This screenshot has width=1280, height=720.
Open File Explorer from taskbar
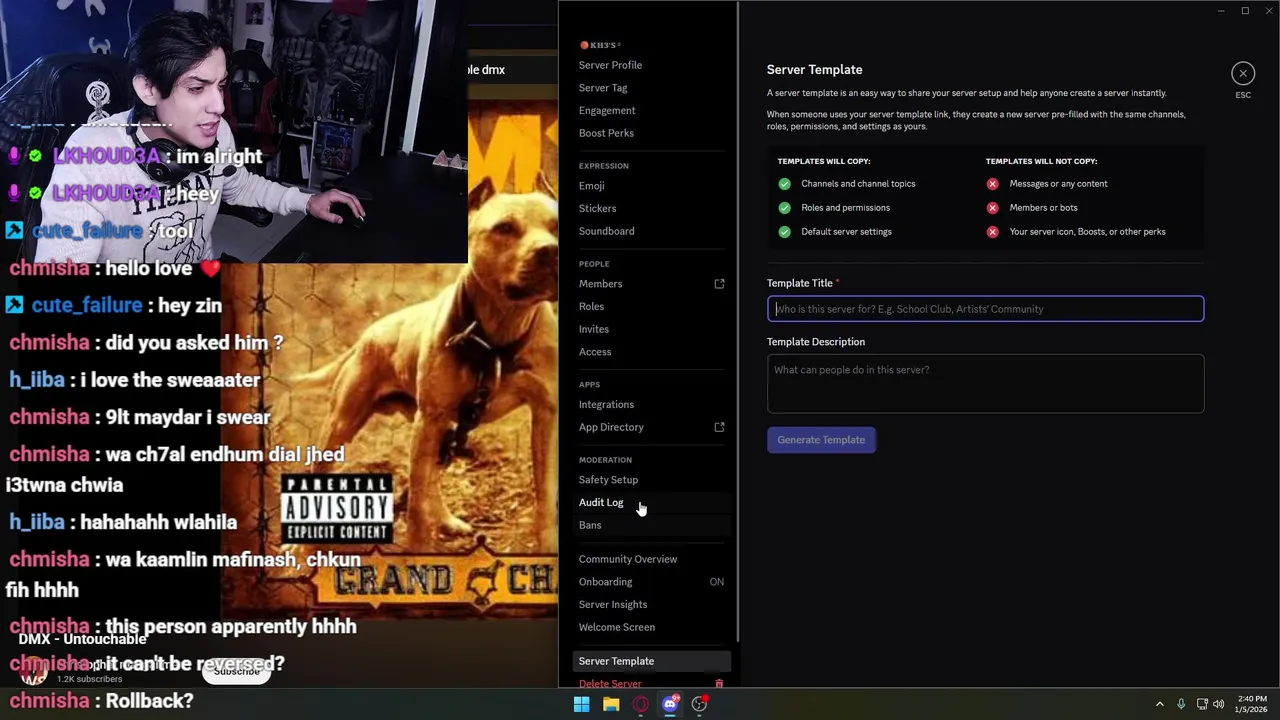(x=611, y=704)
